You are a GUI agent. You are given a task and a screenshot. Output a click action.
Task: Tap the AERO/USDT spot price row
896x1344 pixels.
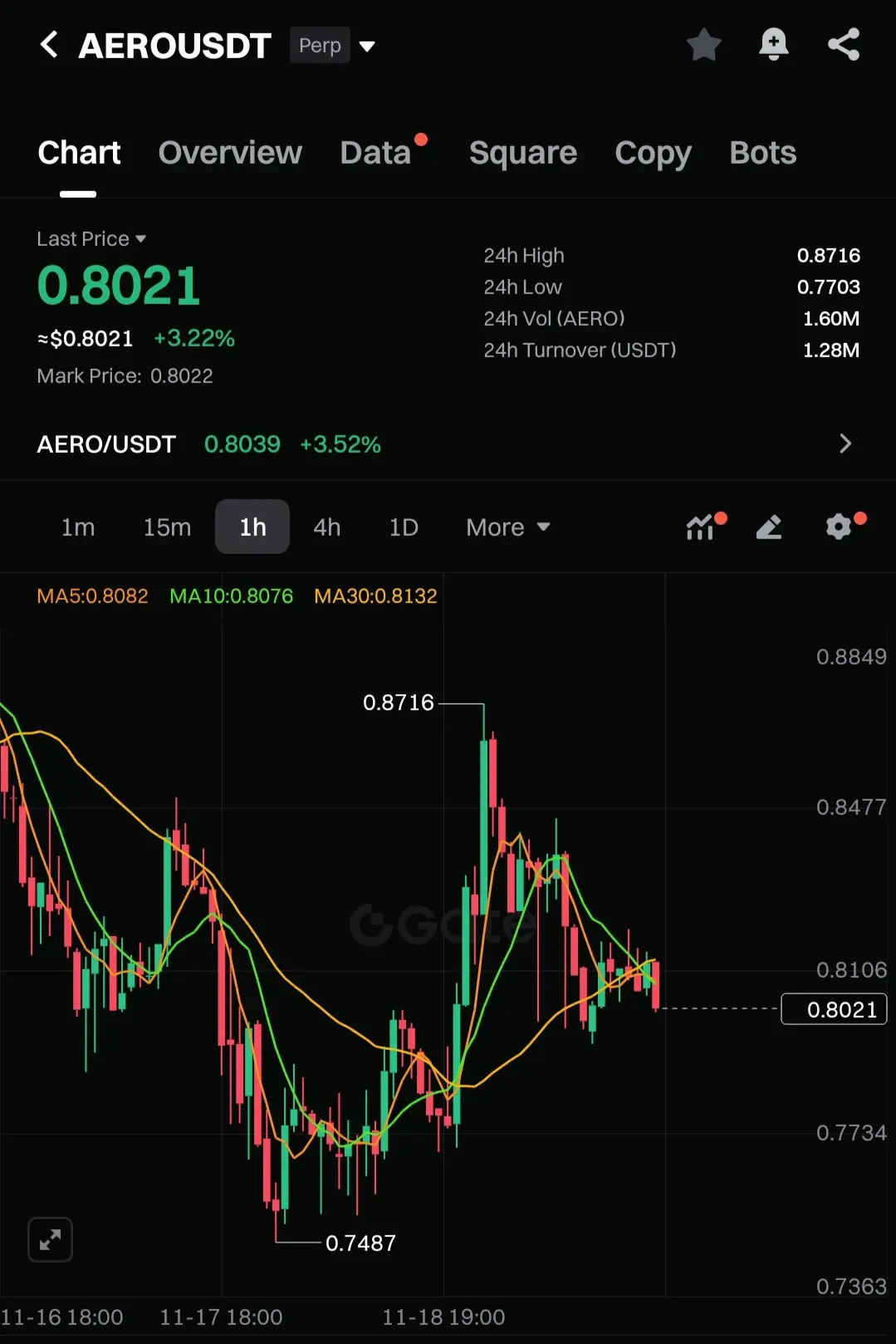point(448,444)
